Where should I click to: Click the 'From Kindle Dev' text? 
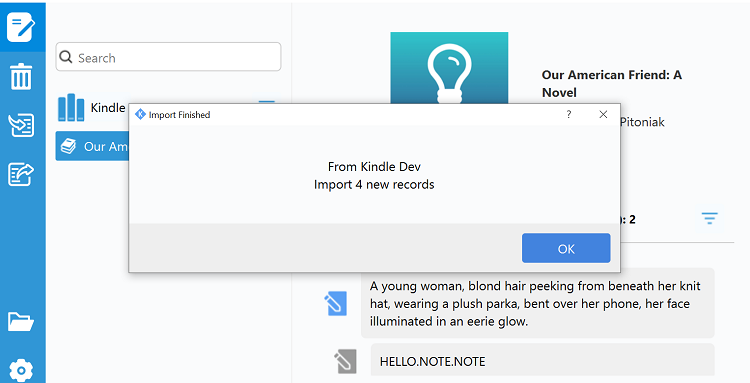point(374,166)
